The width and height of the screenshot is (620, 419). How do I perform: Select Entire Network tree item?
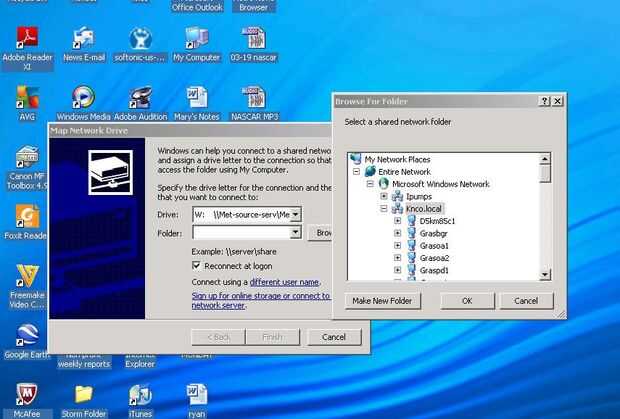(404, 172)
